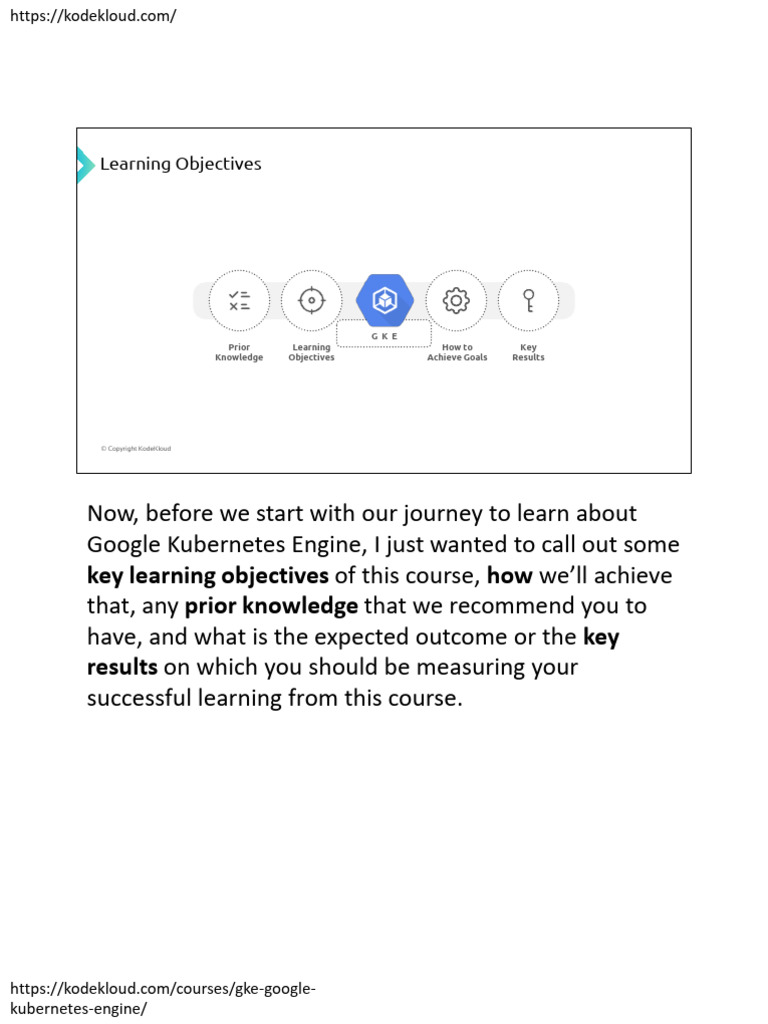Click the "How to Achieve Goals" label
Screen dimensions: 768x1024
(457, 353)
